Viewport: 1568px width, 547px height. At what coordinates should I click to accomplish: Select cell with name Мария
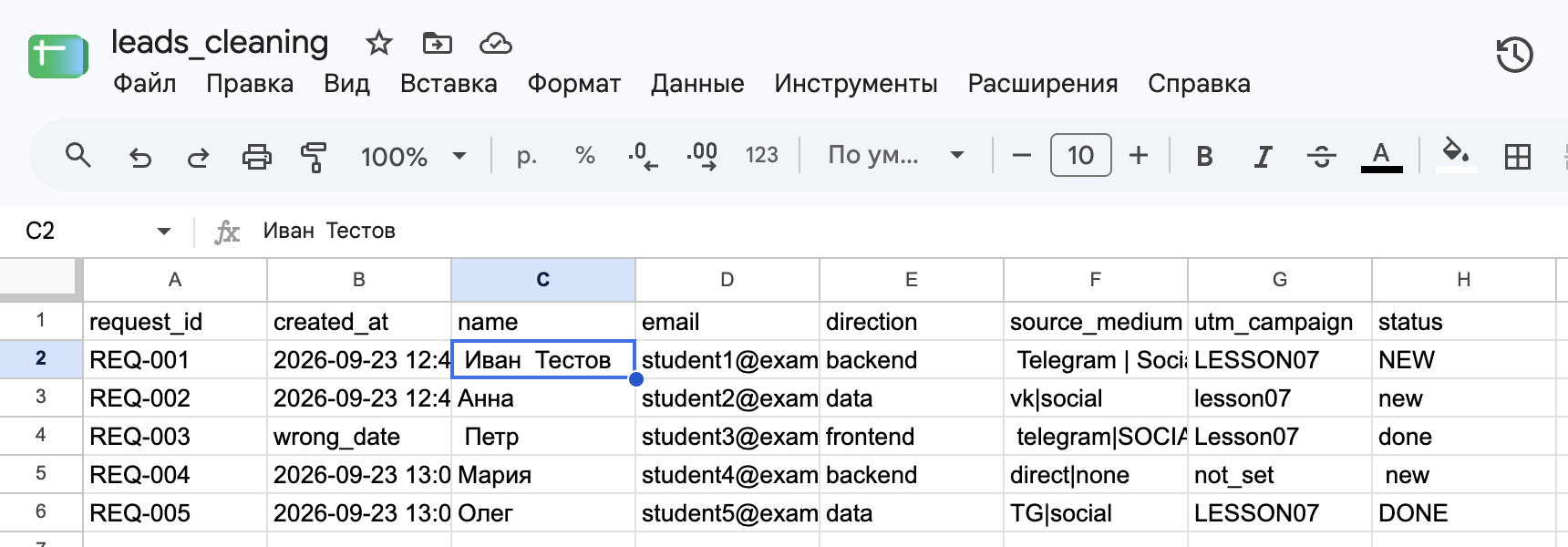(543, 475)
